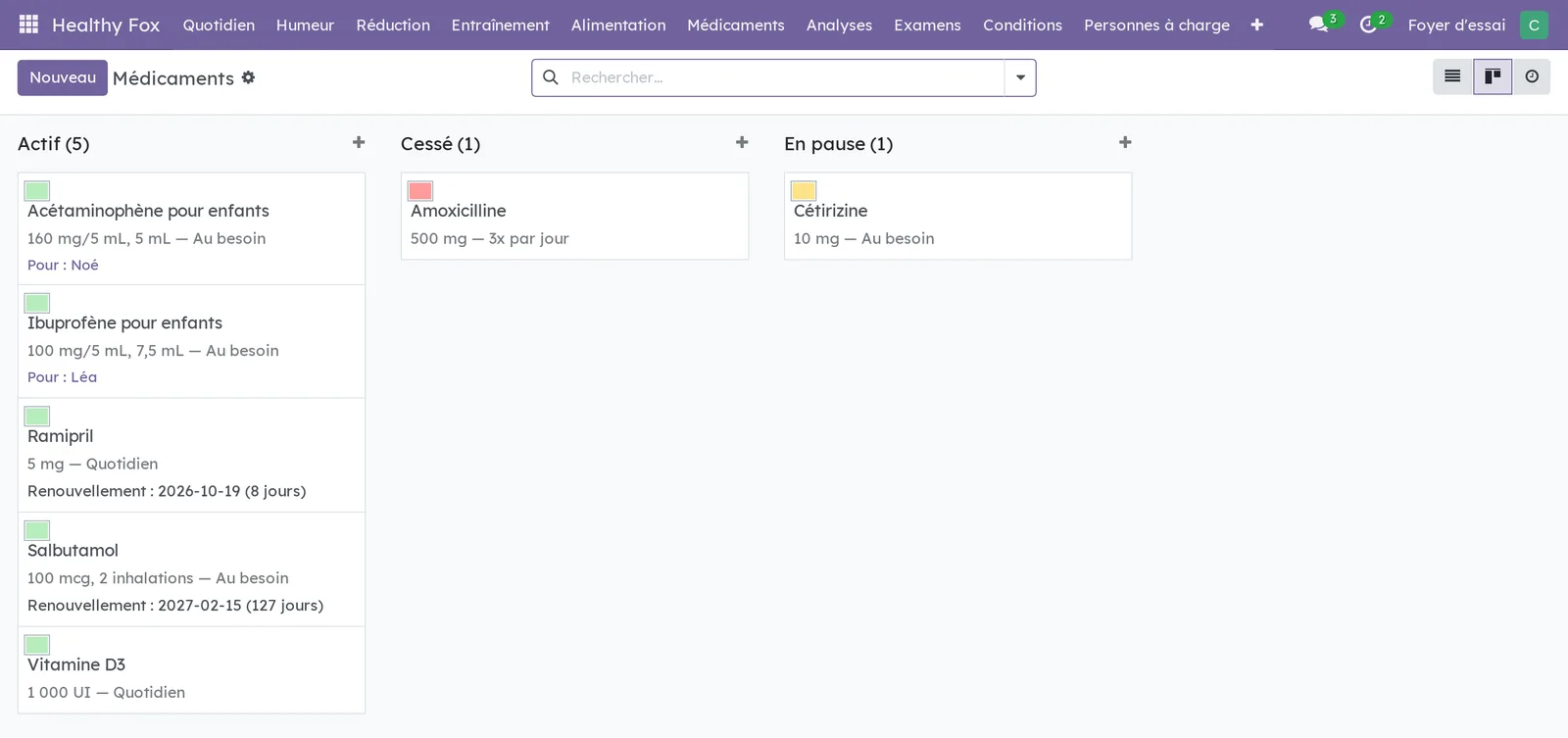
Task: Click the Actif (5) column header
Action: pyautogui.click(x=54, y=144)
